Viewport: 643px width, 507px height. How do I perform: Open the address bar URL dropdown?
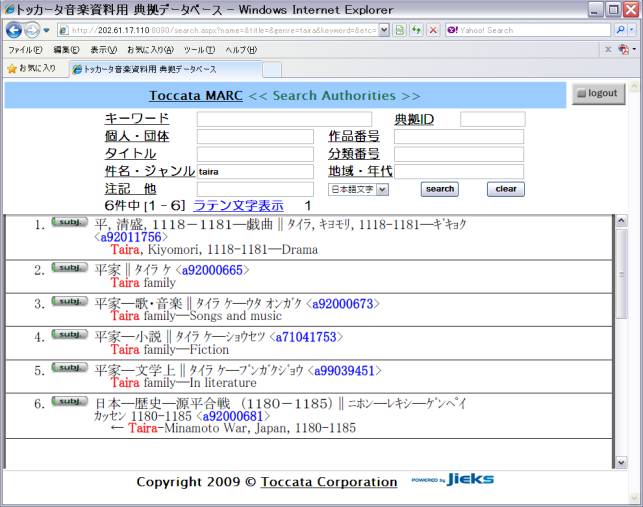pyautogui.click(x=384, y=30)
